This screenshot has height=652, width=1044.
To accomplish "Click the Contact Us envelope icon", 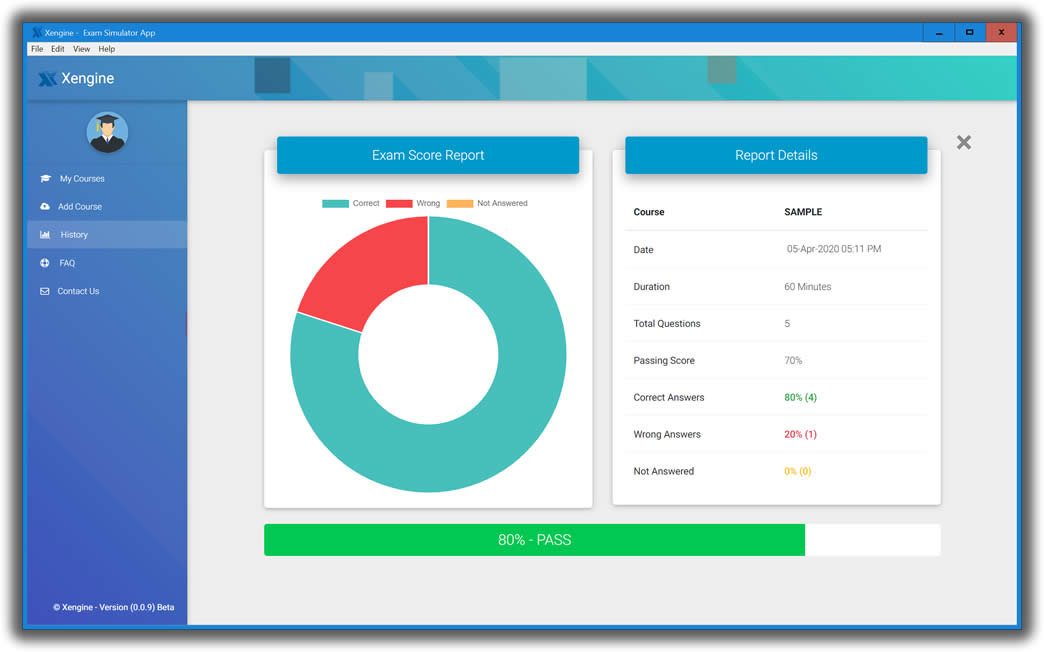I will pos(45,291).
